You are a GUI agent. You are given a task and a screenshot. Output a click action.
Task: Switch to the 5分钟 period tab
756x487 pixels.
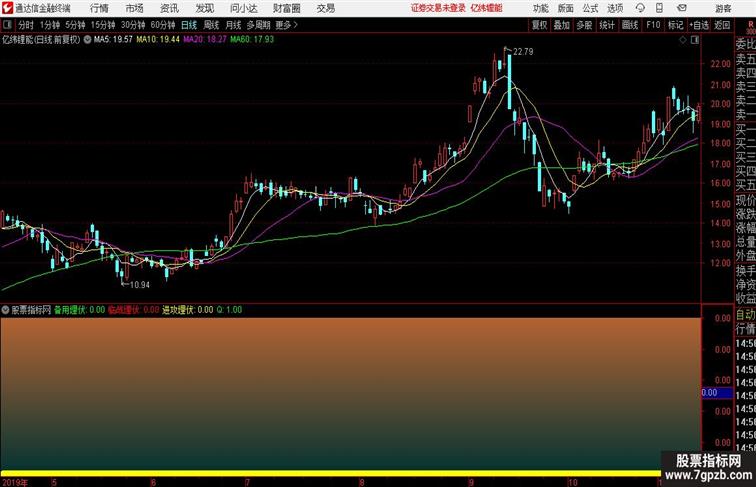(x=75, y=25)
